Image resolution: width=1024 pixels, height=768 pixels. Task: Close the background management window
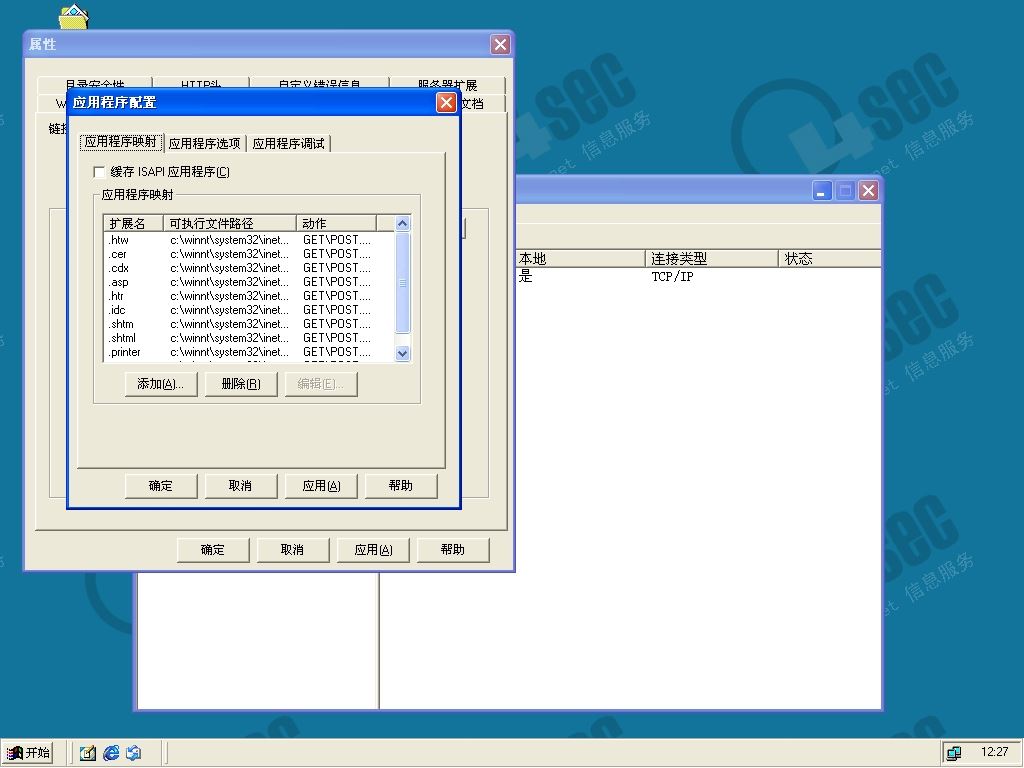[868, 191]
